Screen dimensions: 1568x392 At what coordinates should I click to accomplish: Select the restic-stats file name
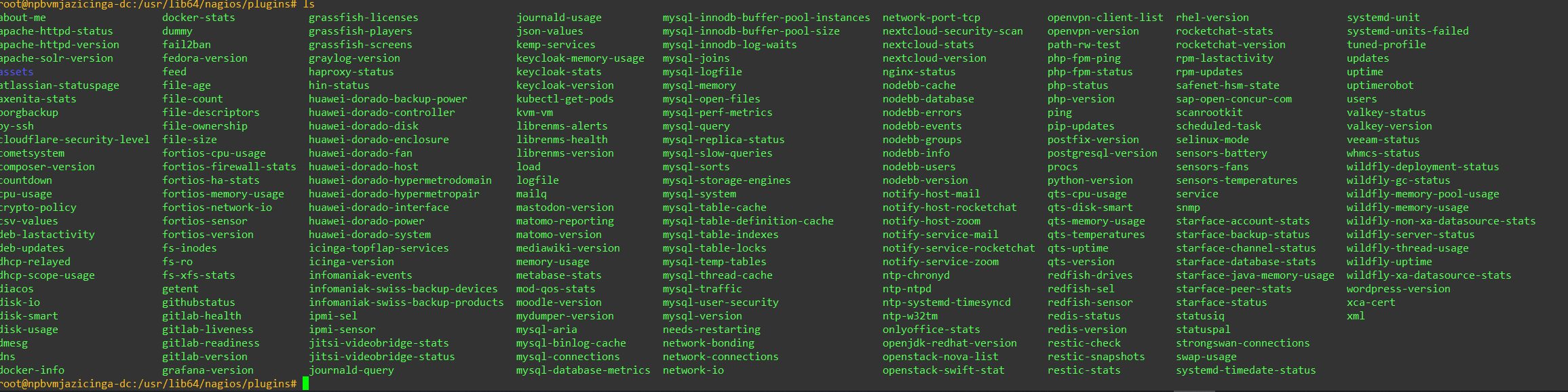pyautogui.click(x=1084, y=370)
